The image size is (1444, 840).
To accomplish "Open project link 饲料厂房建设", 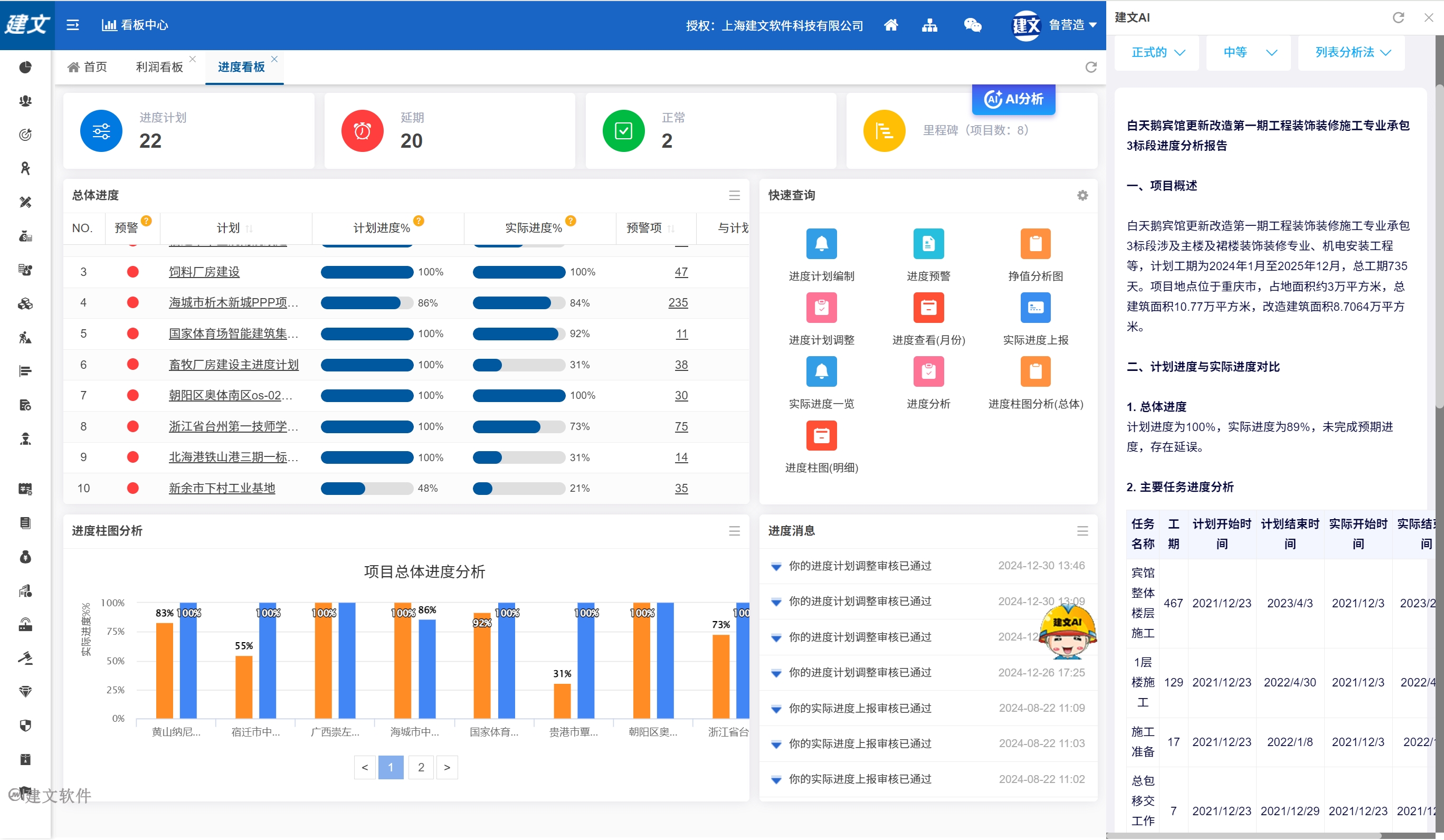I will (204, 272).
